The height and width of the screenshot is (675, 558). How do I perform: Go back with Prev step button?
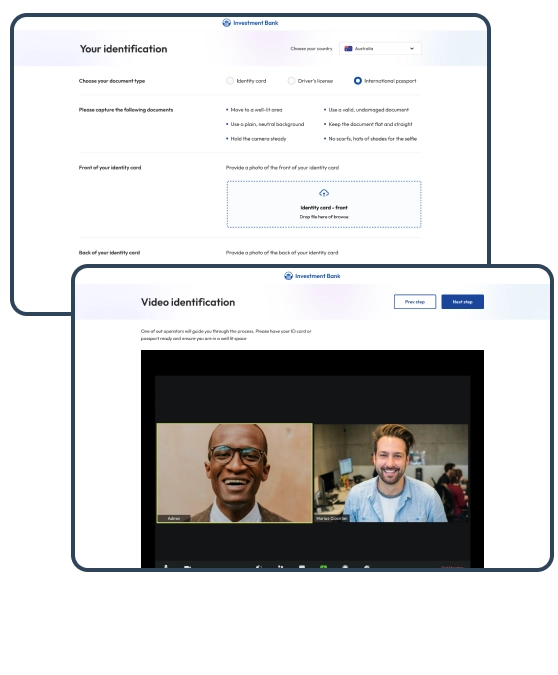[x=415, y=302]
